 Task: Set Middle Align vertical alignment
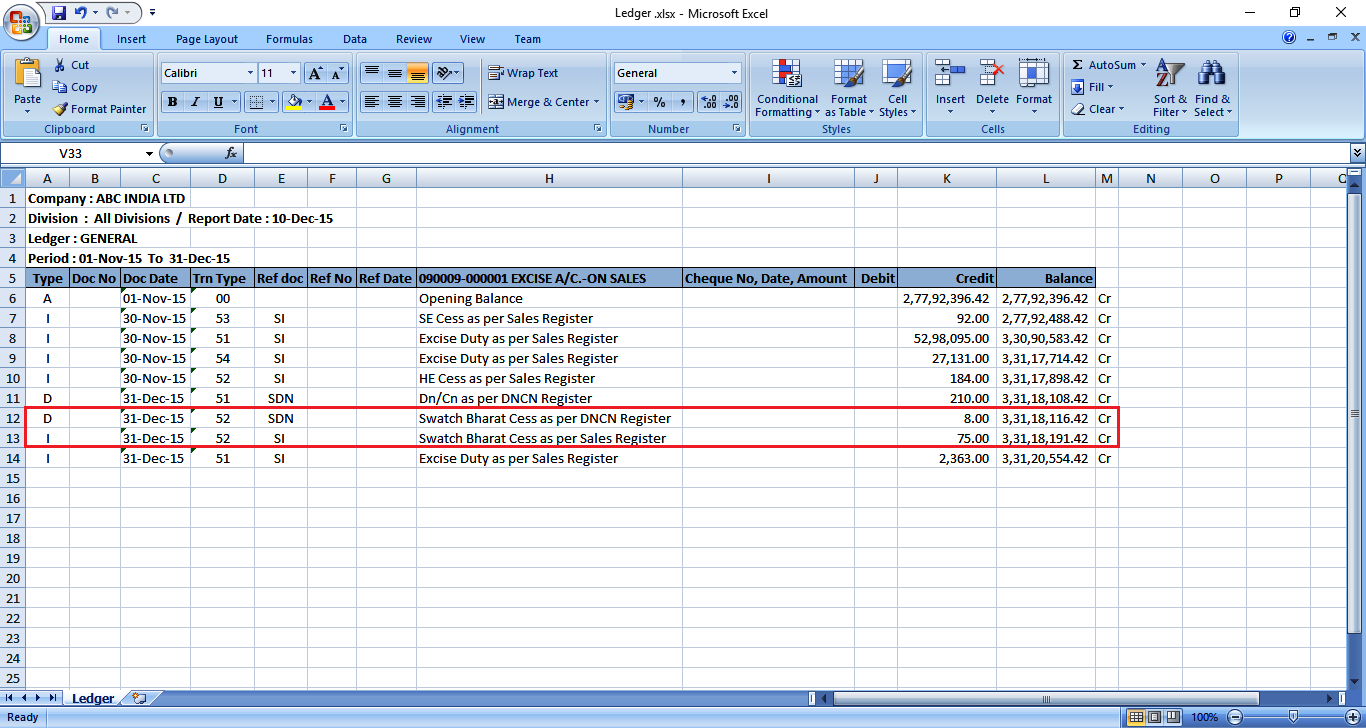pos(394,73)
